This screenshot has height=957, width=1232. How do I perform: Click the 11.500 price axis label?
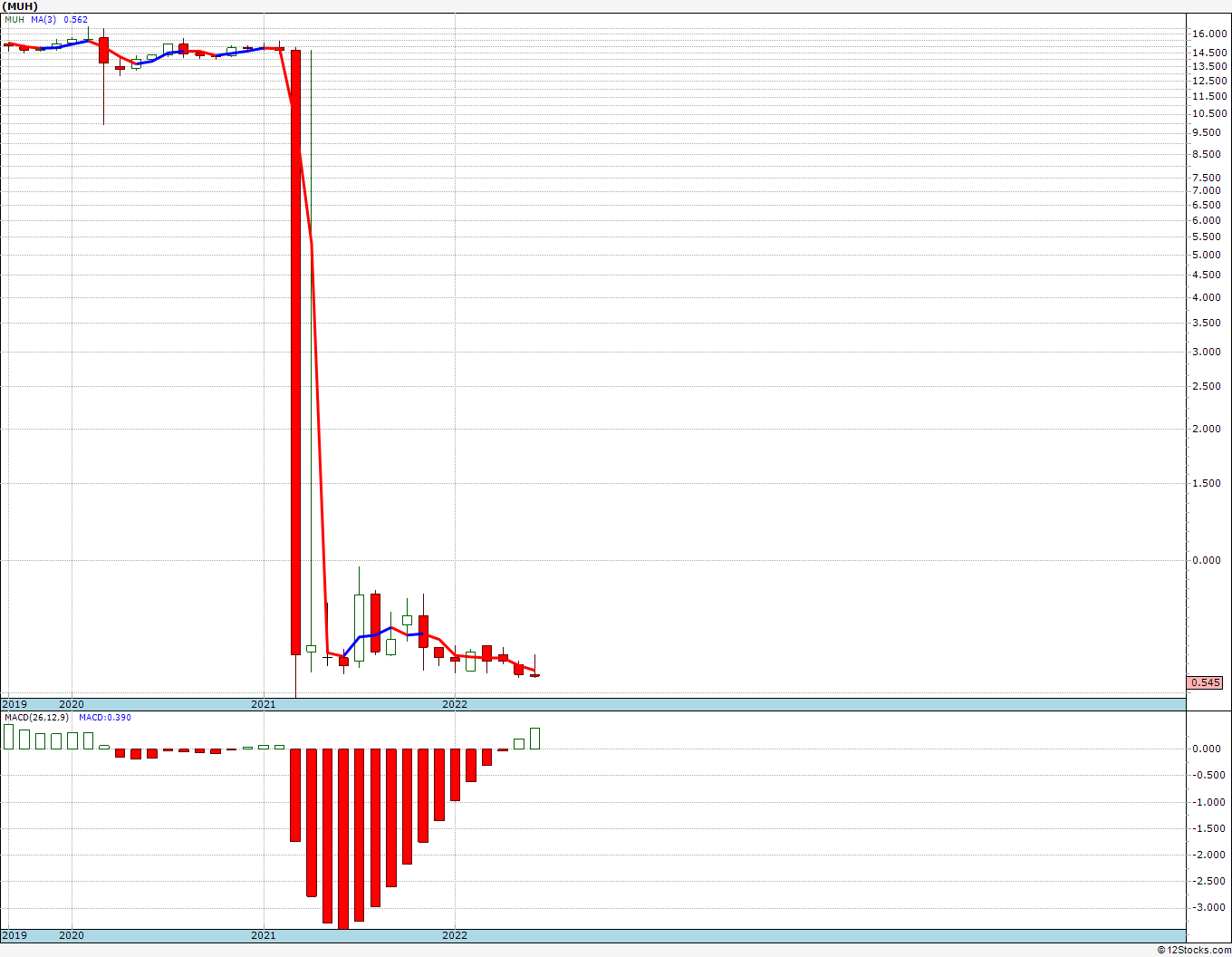(x=1210, y=95)
